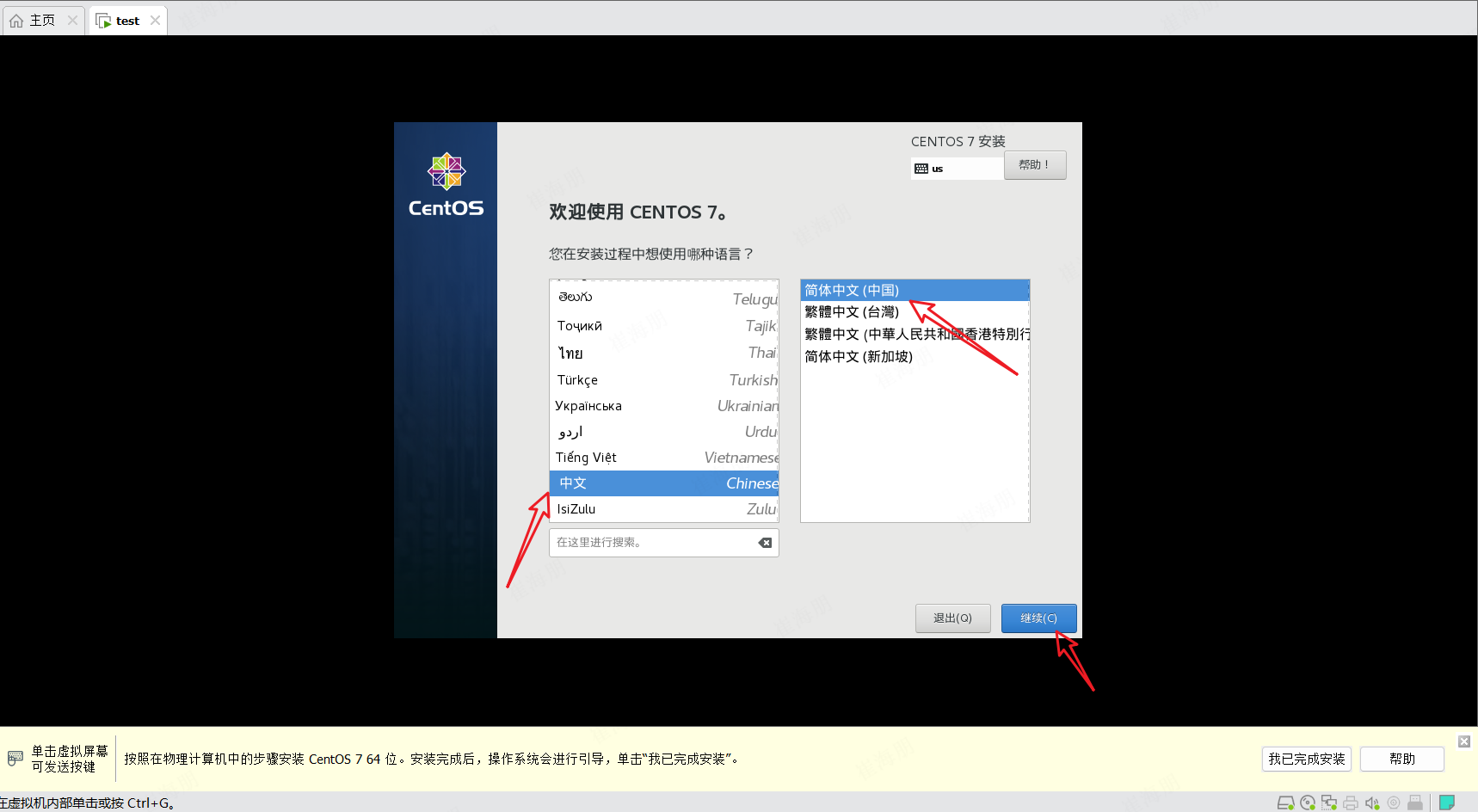Click the sound card status icon

click(x=1372, y=803)
